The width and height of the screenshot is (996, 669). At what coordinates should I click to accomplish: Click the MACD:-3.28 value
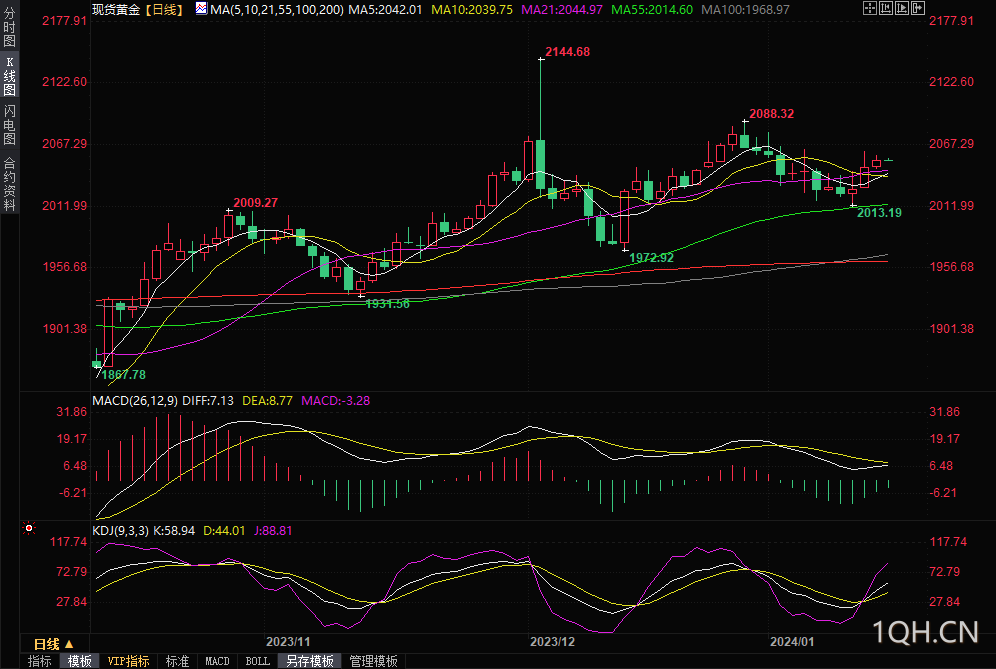pos(335,401)
